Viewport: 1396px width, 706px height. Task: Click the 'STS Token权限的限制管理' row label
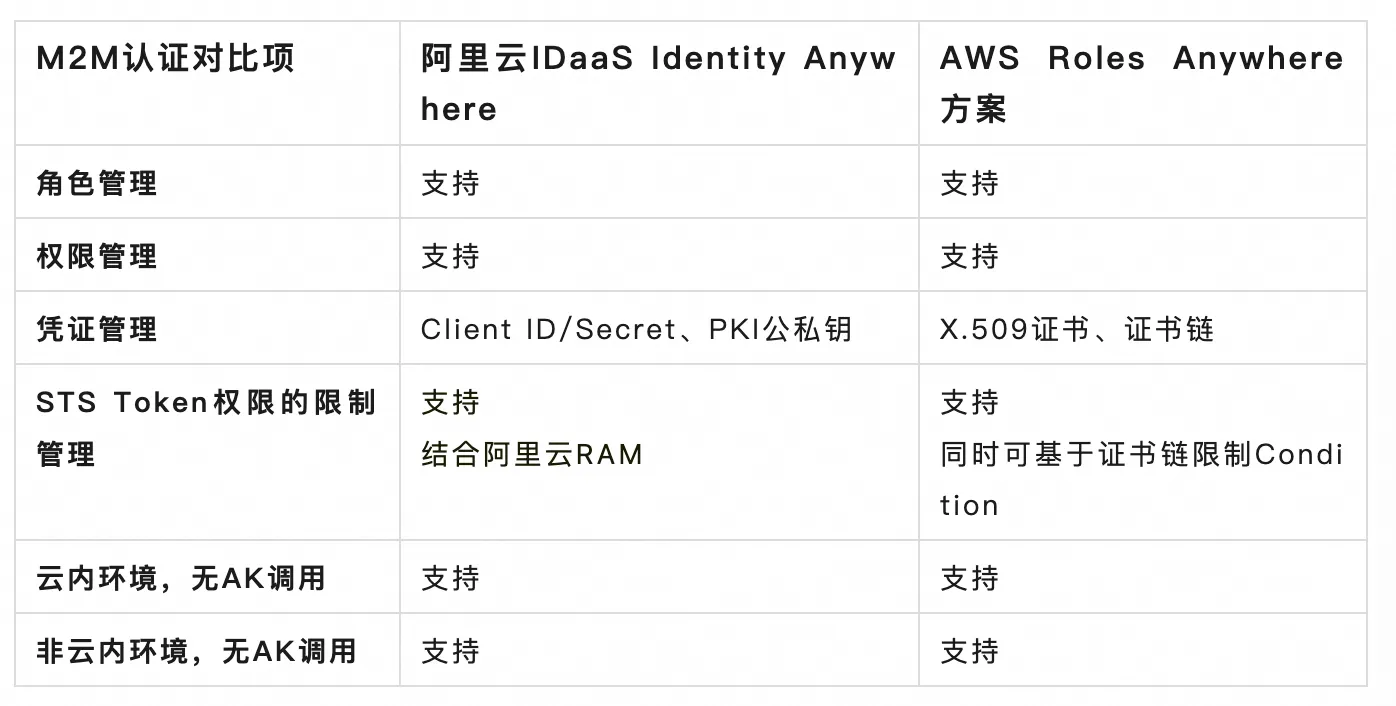(x=206, y=428)
